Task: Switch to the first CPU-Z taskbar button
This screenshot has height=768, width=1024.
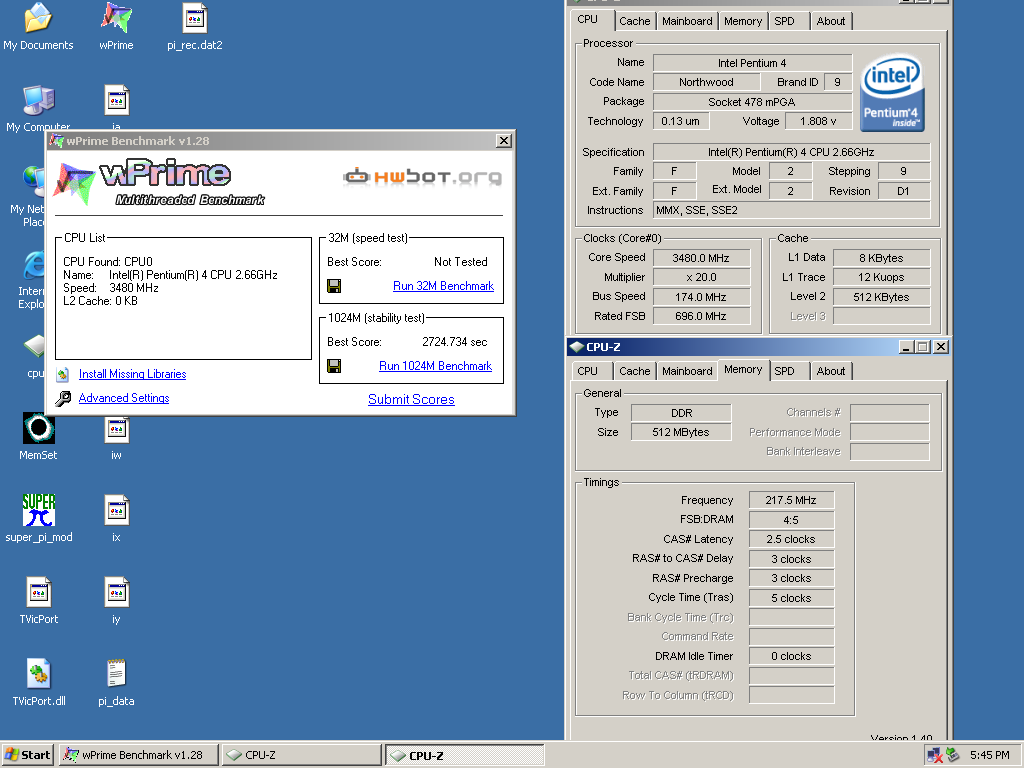Action: pyautogui.click(x=301, y=755)
